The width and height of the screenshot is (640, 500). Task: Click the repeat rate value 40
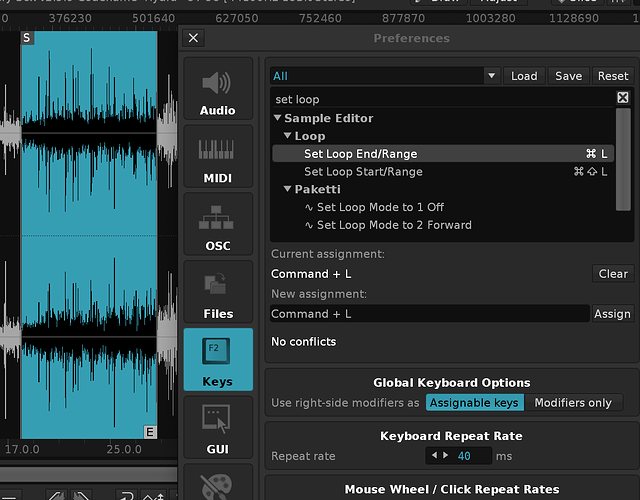click(464, 456)
